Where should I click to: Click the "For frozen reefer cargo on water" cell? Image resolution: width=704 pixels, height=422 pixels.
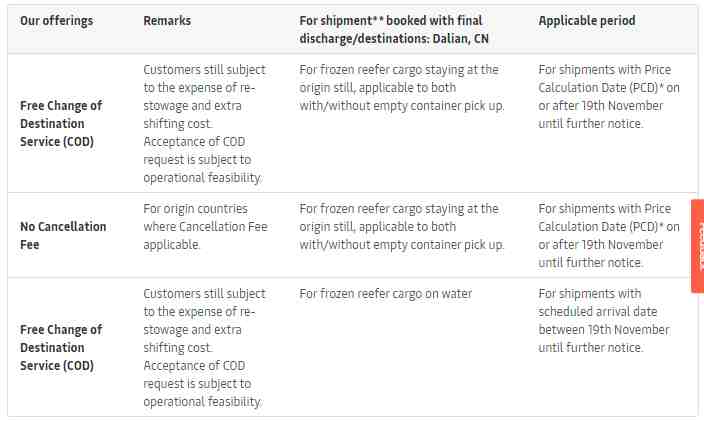click(386, 294)
